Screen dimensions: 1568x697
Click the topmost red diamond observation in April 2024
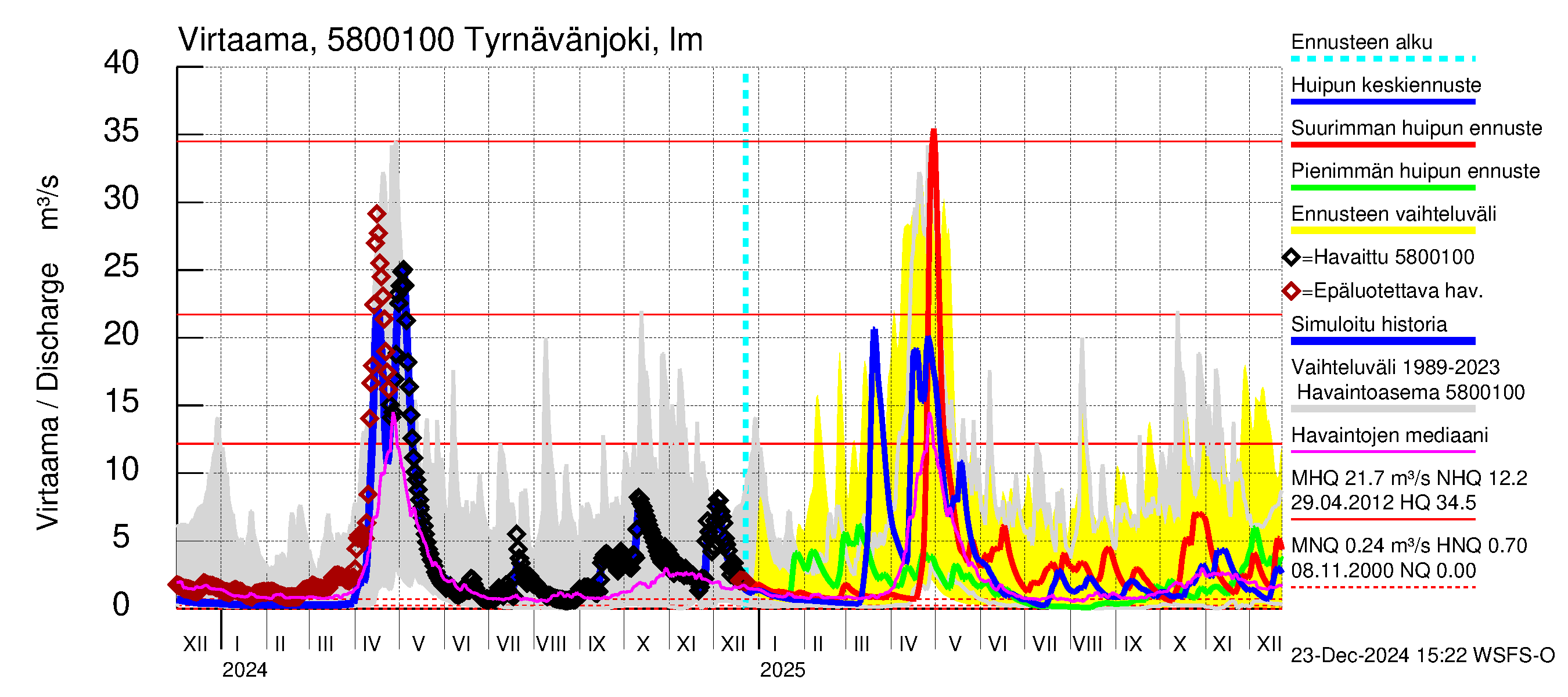[x=377, y=214]
